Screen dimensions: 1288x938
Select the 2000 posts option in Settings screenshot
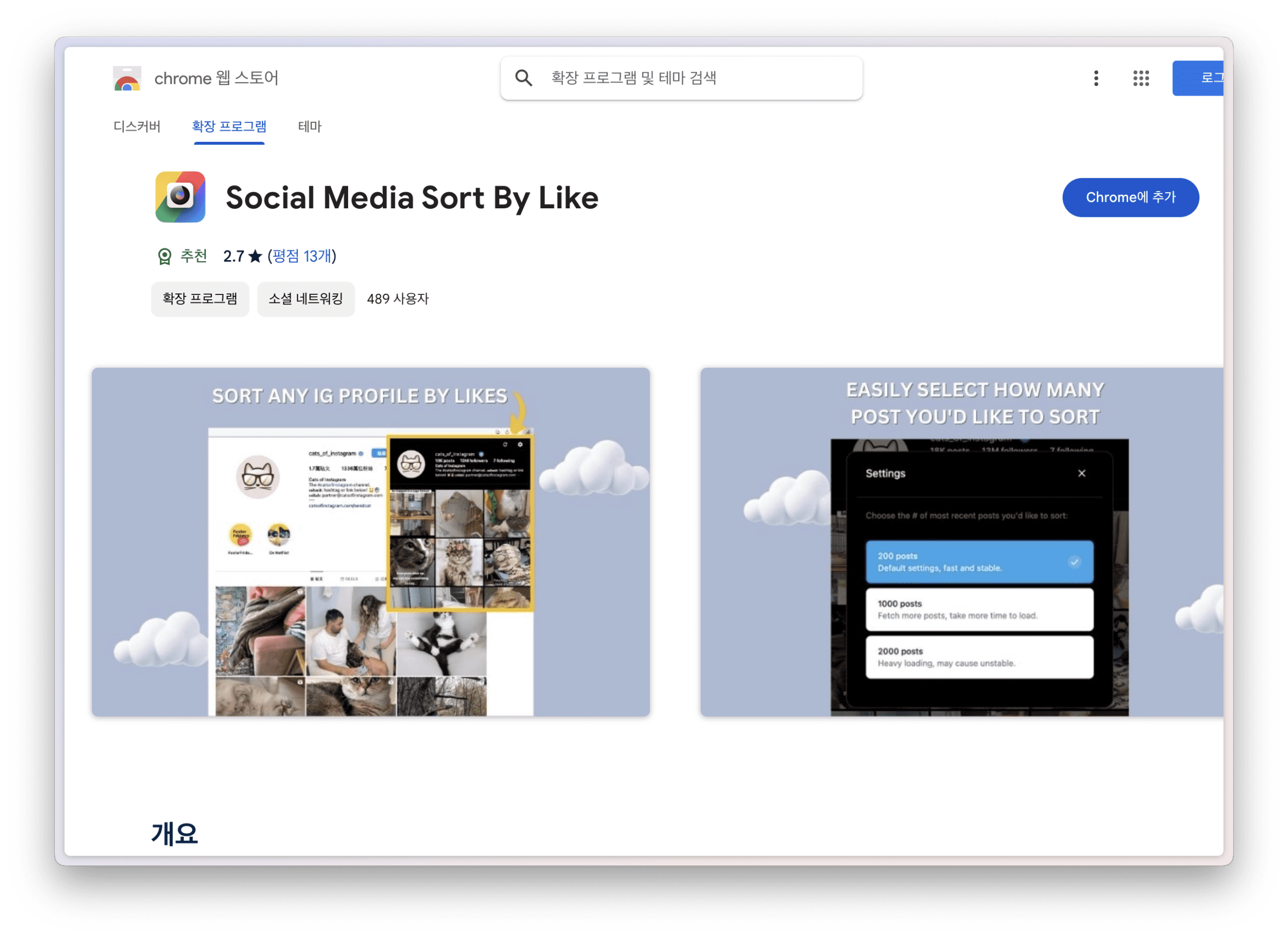coord(980,657)
